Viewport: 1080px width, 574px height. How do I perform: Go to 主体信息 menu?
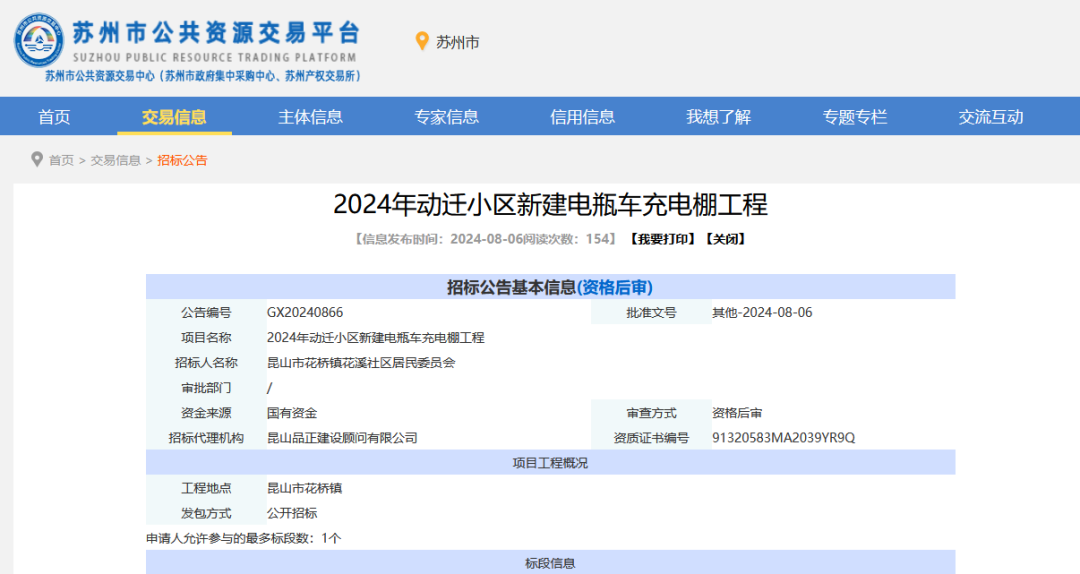(310, 117)
